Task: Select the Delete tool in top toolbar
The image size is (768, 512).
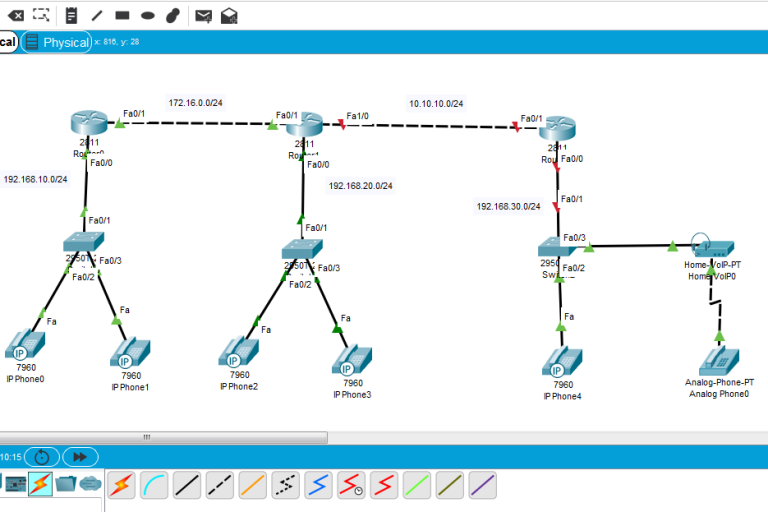Action: (x=16, y=15)
